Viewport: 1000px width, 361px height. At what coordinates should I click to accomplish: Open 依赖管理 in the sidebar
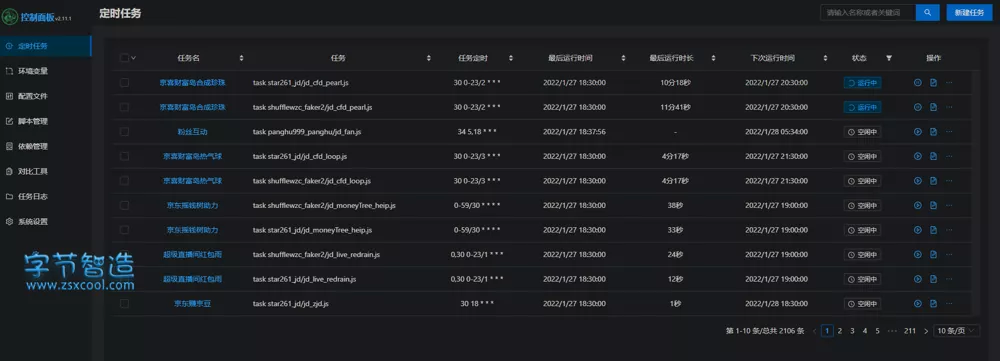pos(45,146)
